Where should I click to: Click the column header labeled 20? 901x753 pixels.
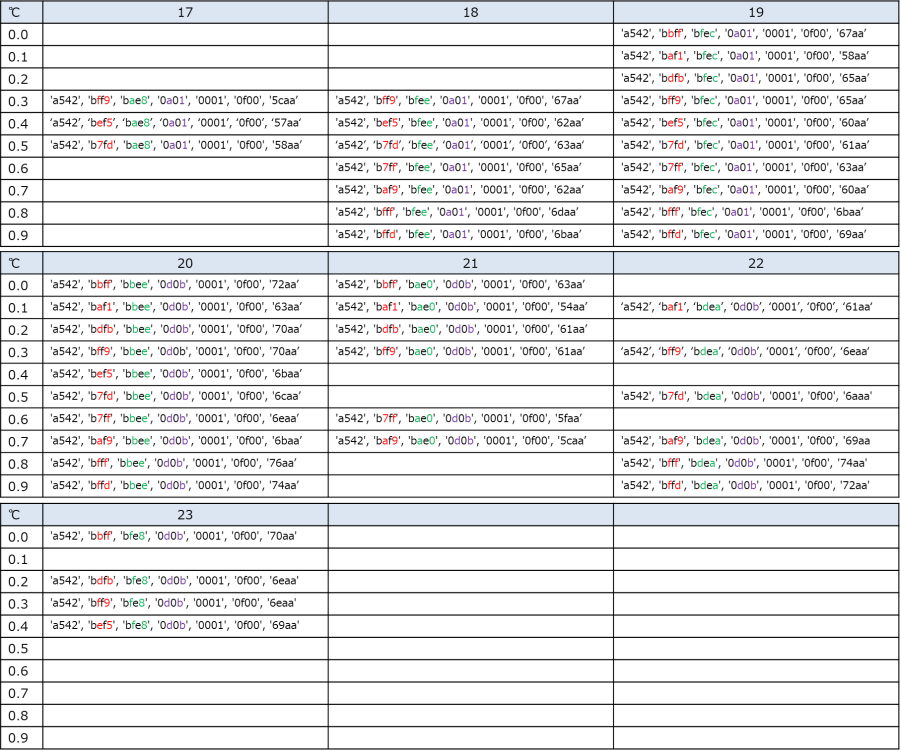[185, 263]
